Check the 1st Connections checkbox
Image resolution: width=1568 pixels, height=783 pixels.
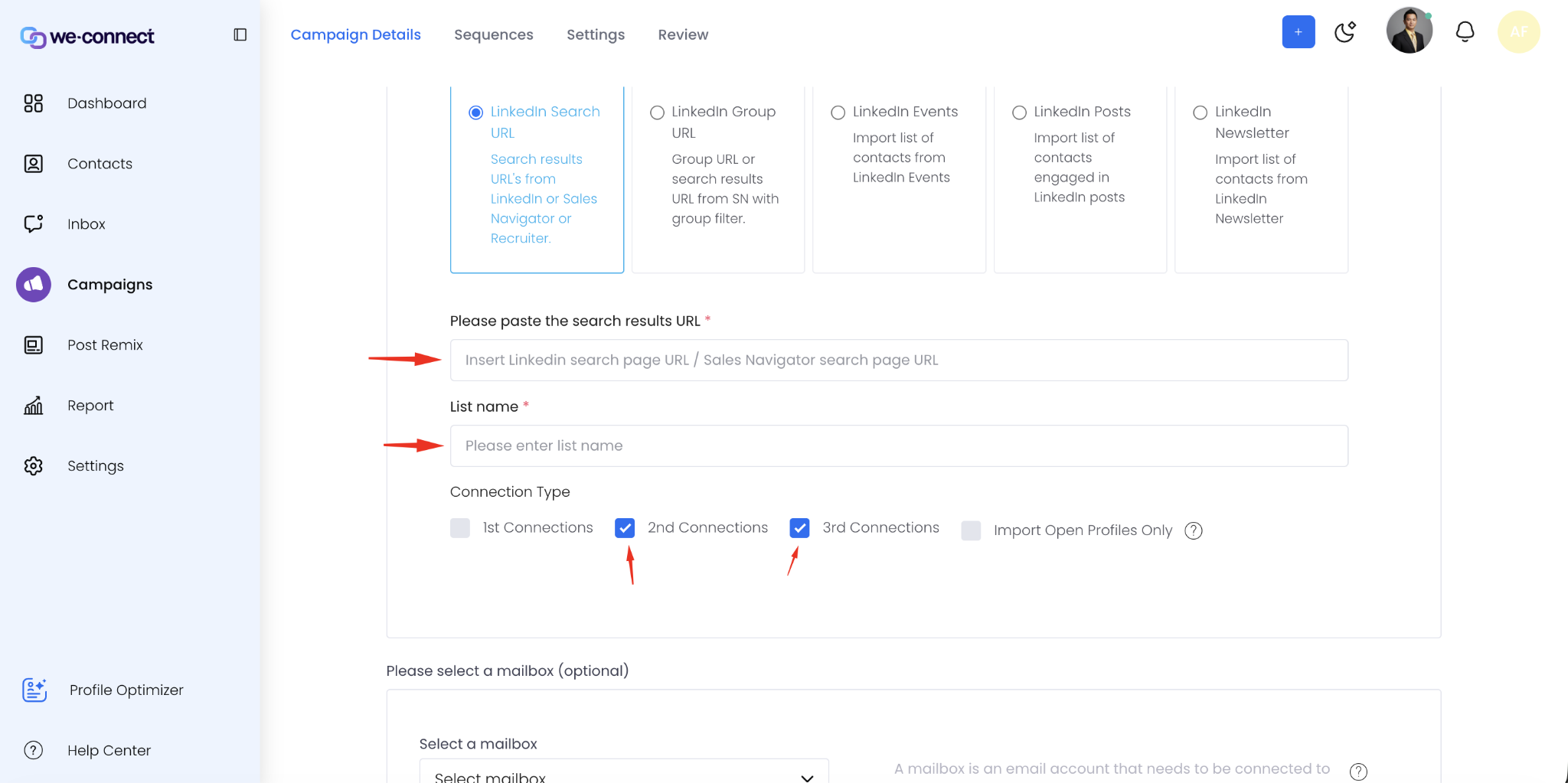click(x=460, y=528)
